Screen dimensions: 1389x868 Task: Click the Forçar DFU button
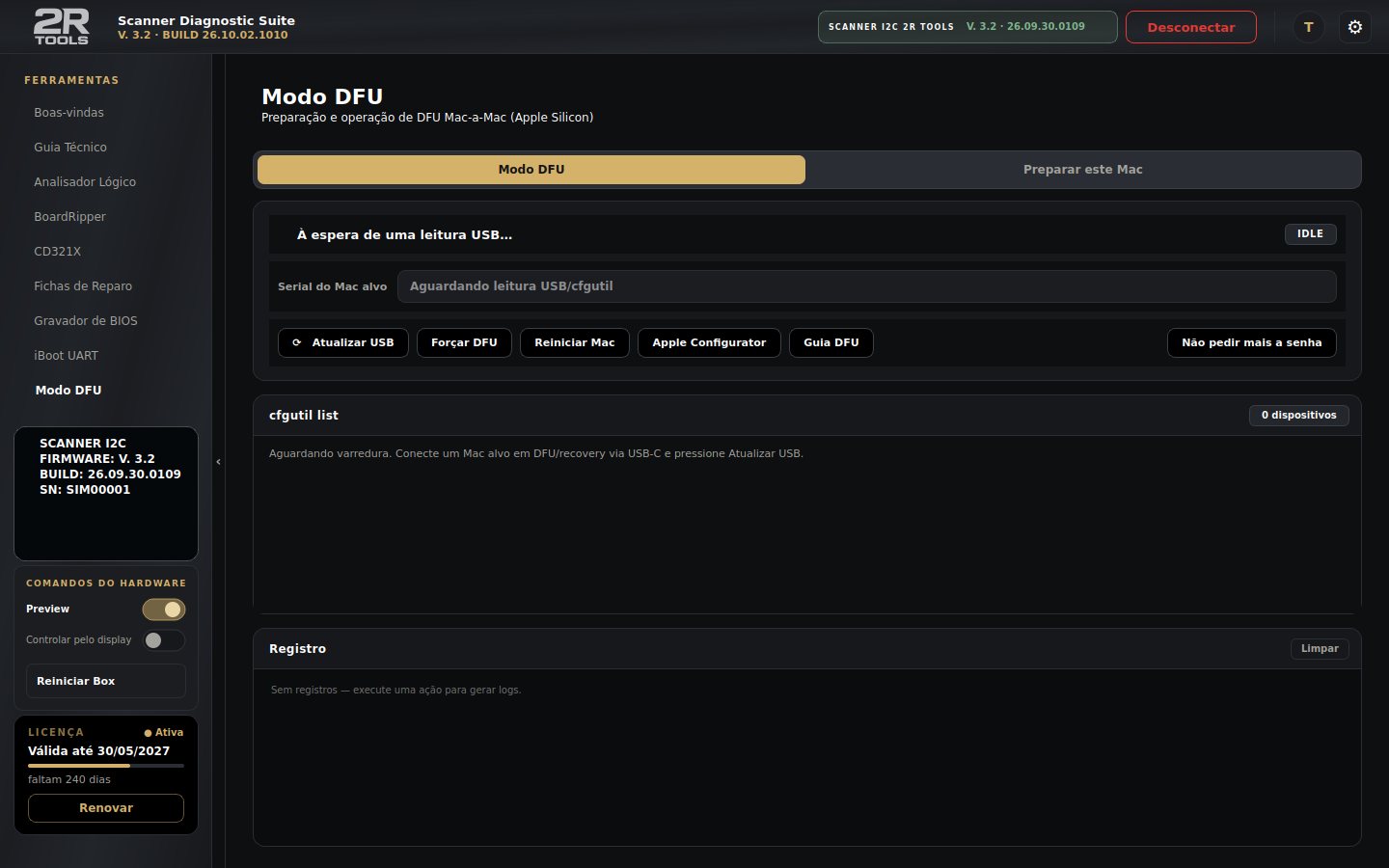pos(464,342)
